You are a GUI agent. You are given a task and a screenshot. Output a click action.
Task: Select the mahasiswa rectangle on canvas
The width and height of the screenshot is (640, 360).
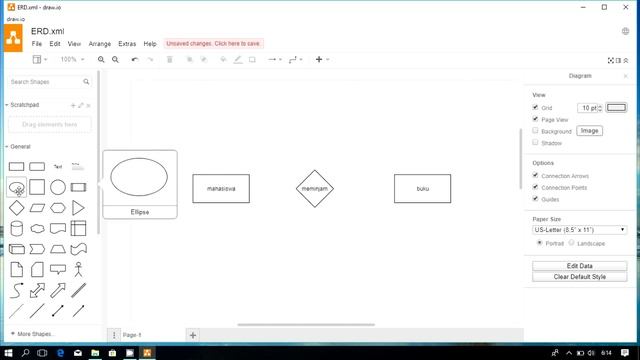(x=221, y=189)
